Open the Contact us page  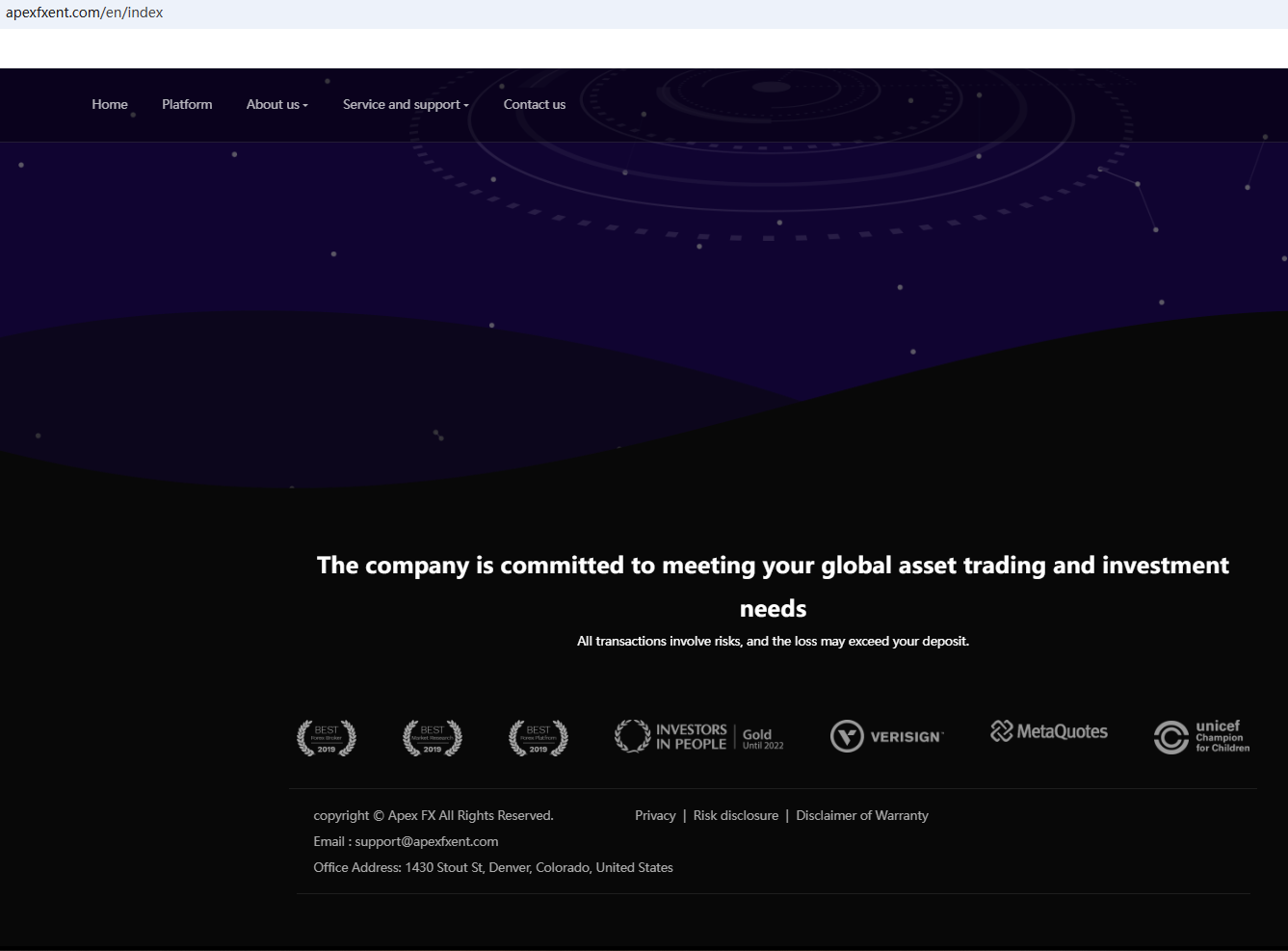[x=535, y=104]
